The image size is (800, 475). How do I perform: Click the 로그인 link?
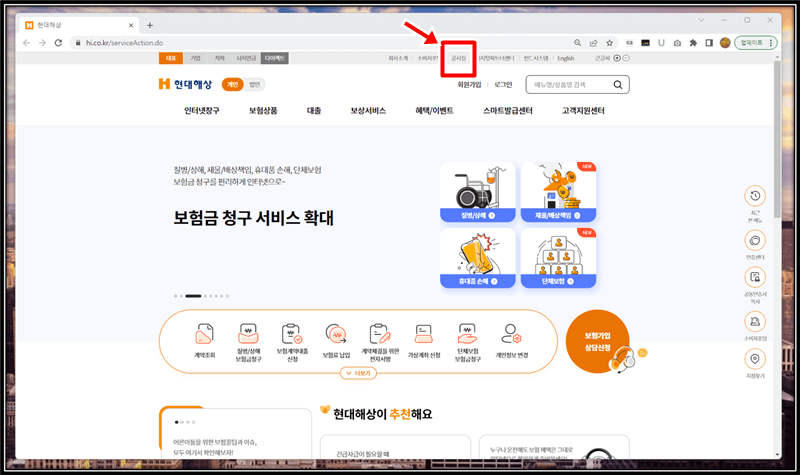[x=503, y=85]
